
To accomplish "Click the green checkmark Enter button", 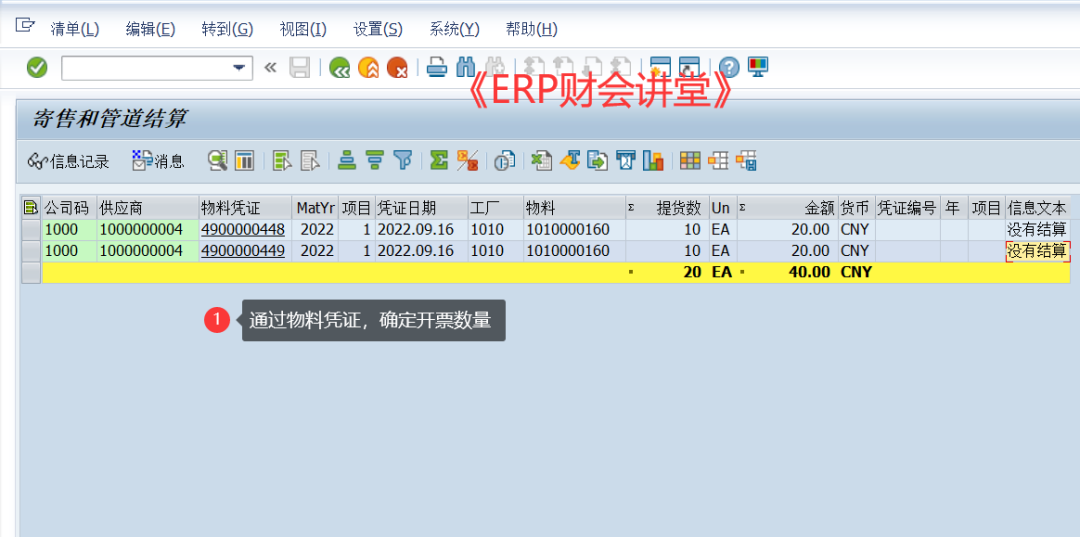I will [37, 68].
